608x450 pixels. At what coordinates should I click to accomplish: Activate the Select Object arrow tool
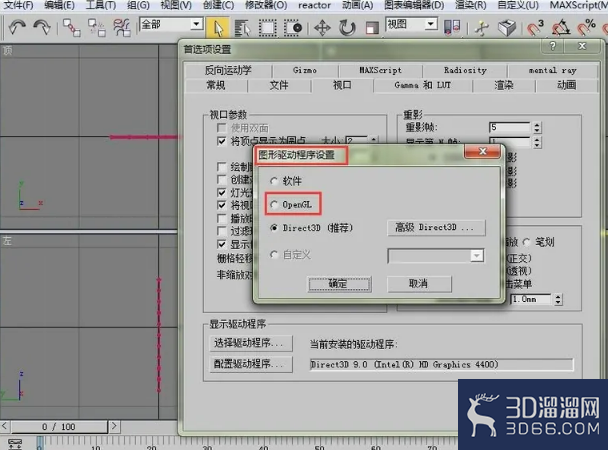pyautogui.click(x=218, y=28)
